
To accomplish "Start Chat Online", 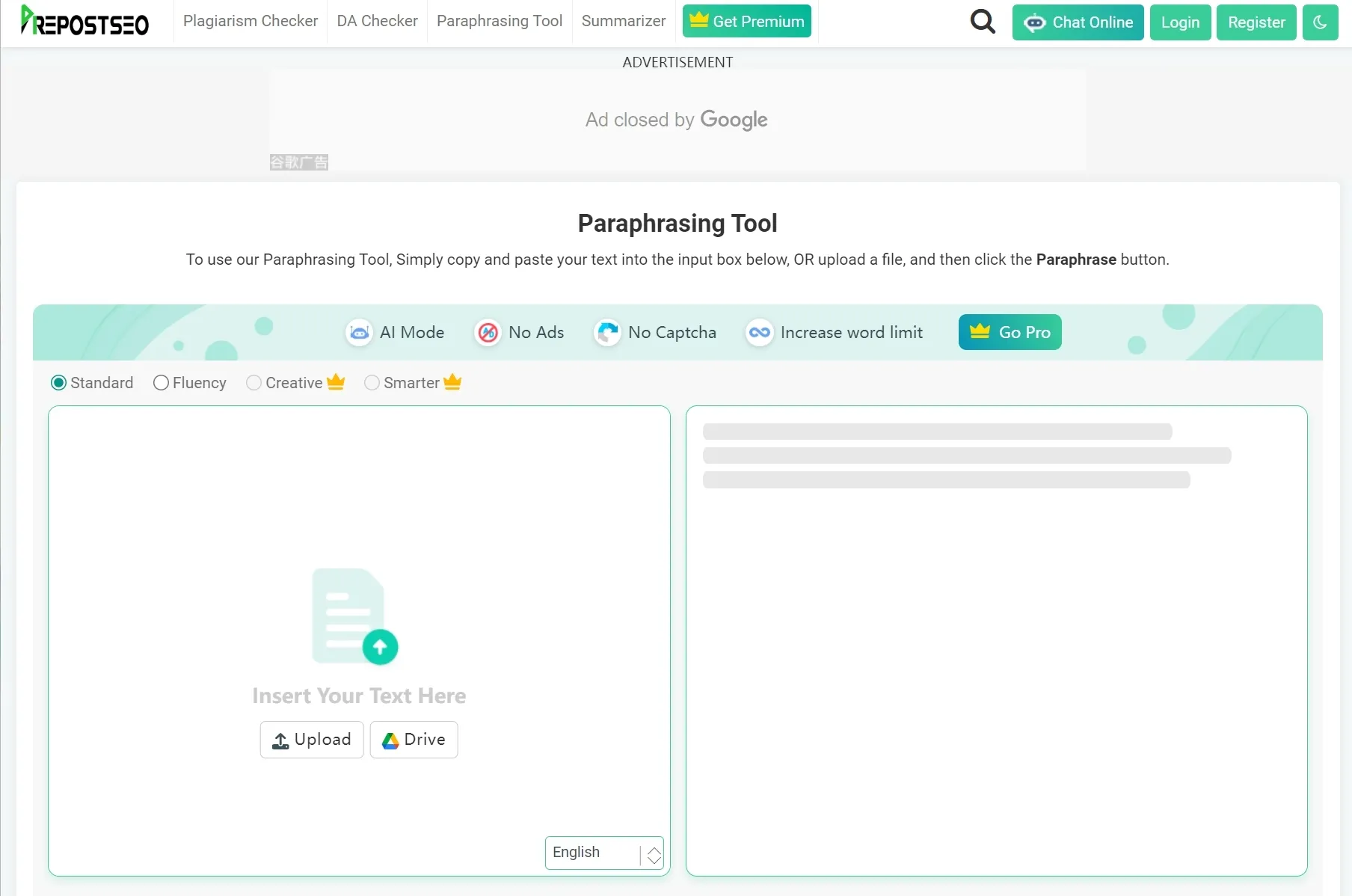I will pyautogui.click(x=1078, y=22).
